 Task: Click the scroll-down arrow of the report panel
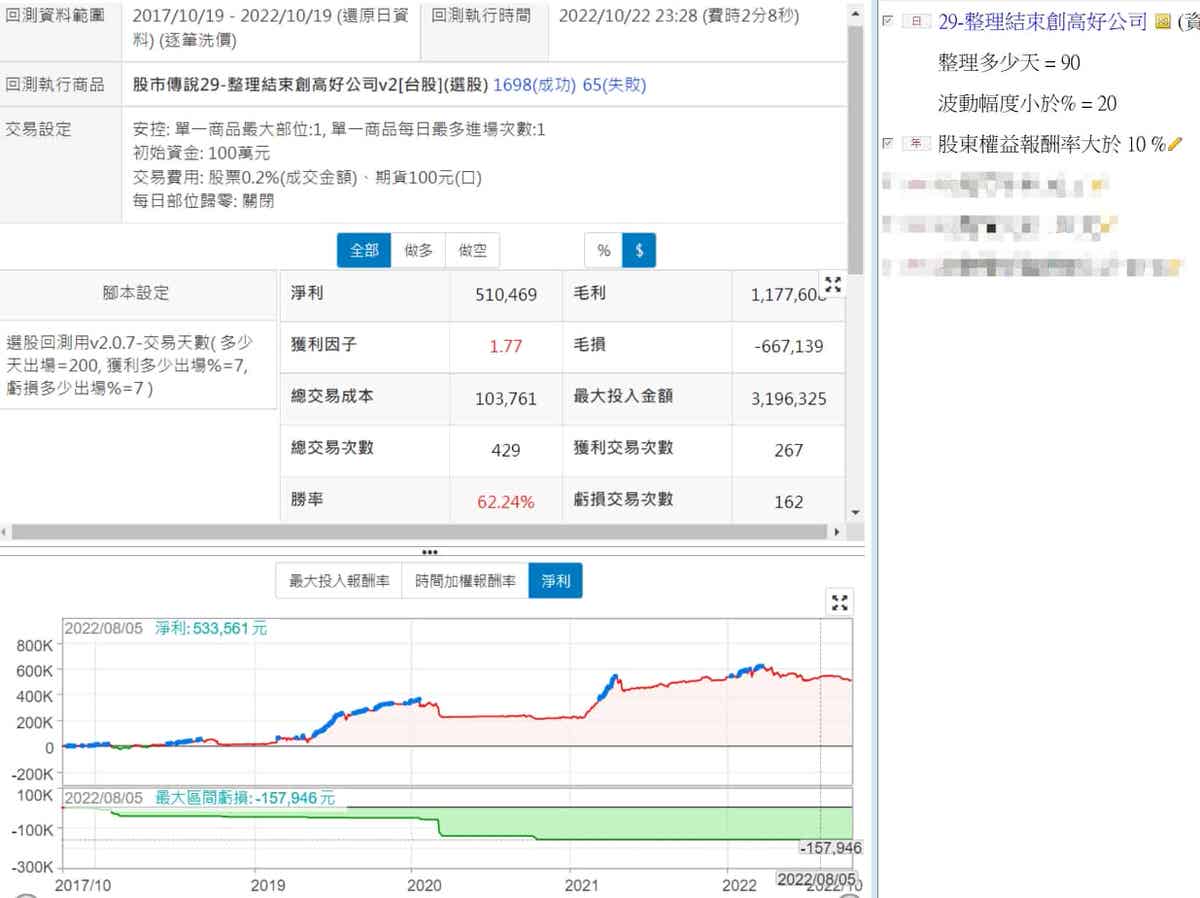[854, 512]
